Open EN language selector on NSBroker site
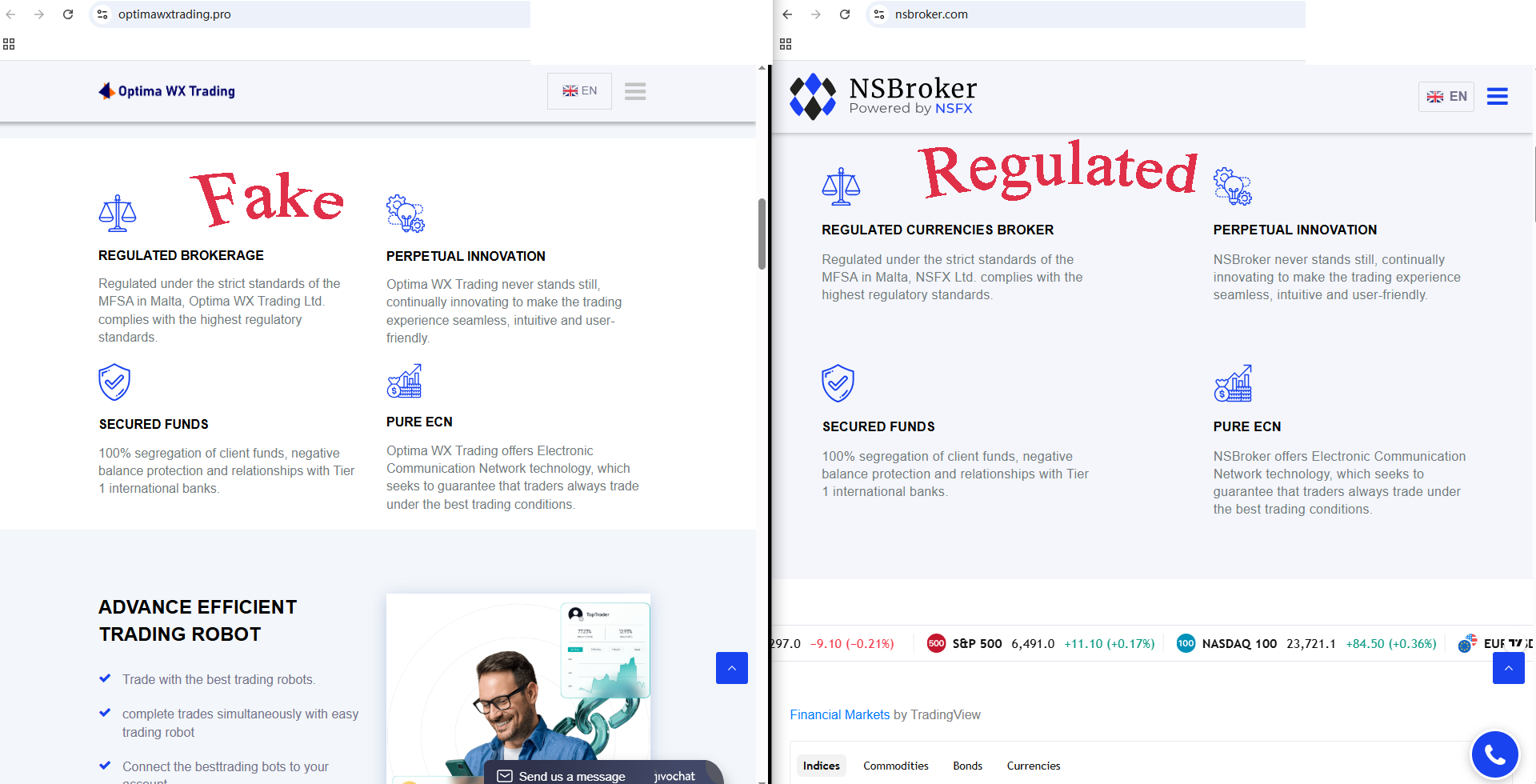 [x=1446, y=97]
